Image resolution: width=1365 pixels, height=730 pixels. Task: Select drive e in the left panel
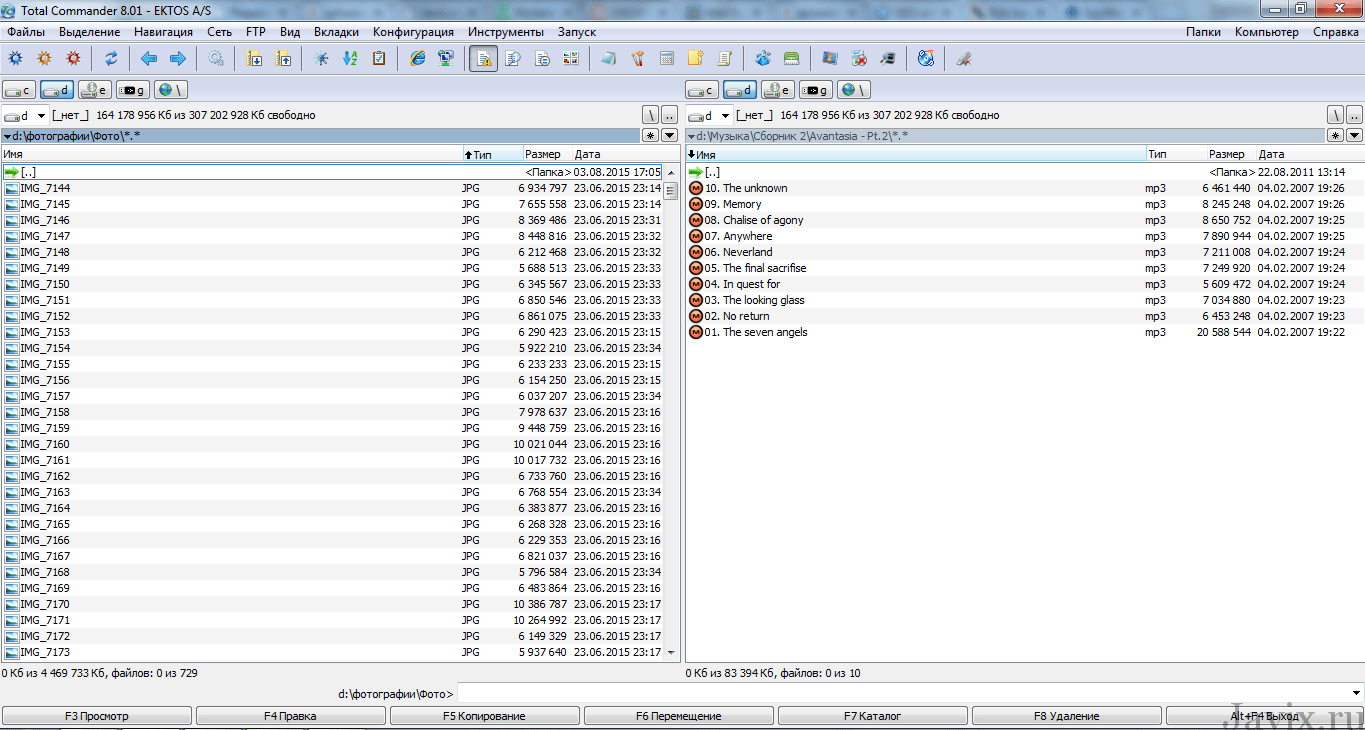pyautogui.click(x=95, y=90)
